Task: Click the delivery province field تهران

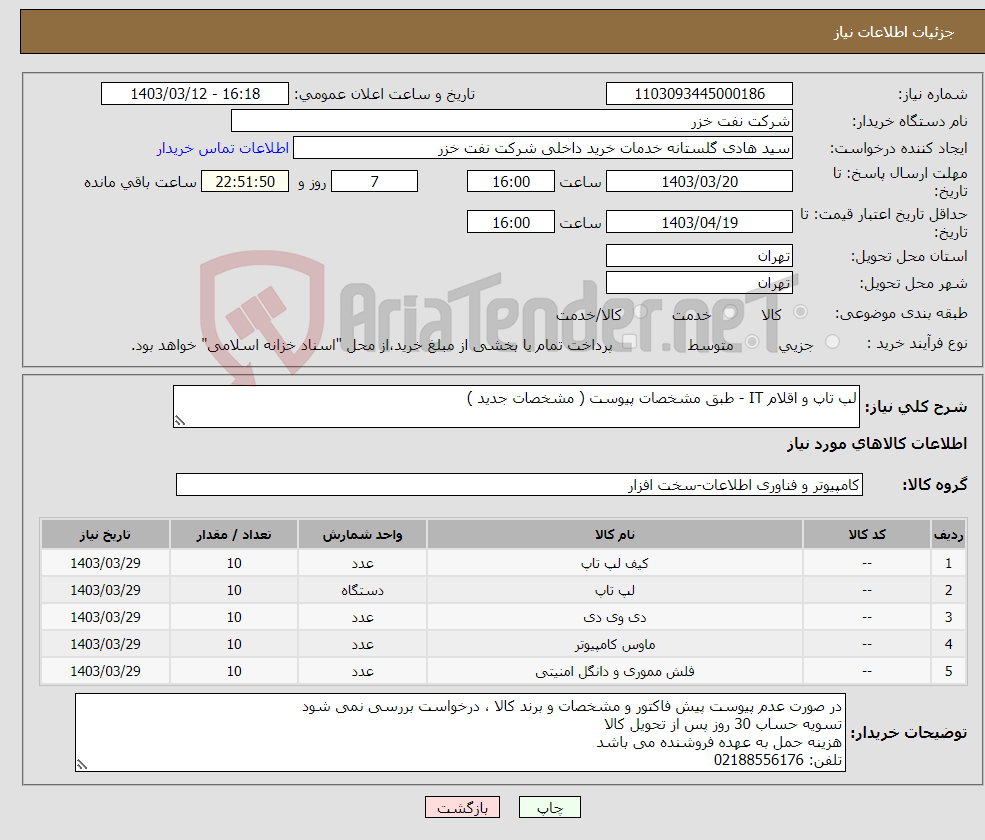Action: [699, 256]
